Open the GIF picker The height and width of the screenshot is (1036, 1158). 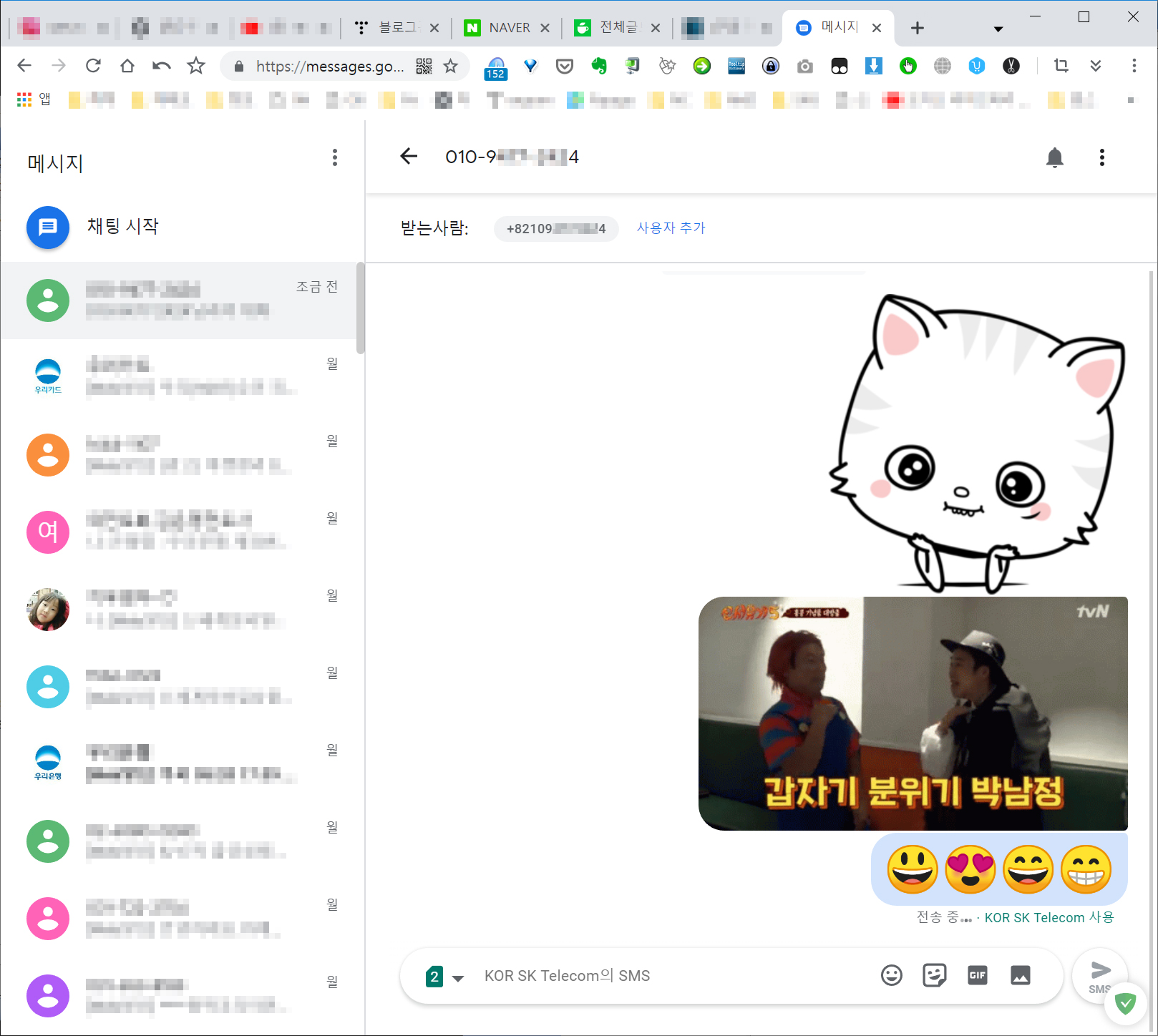pos(977,975)
